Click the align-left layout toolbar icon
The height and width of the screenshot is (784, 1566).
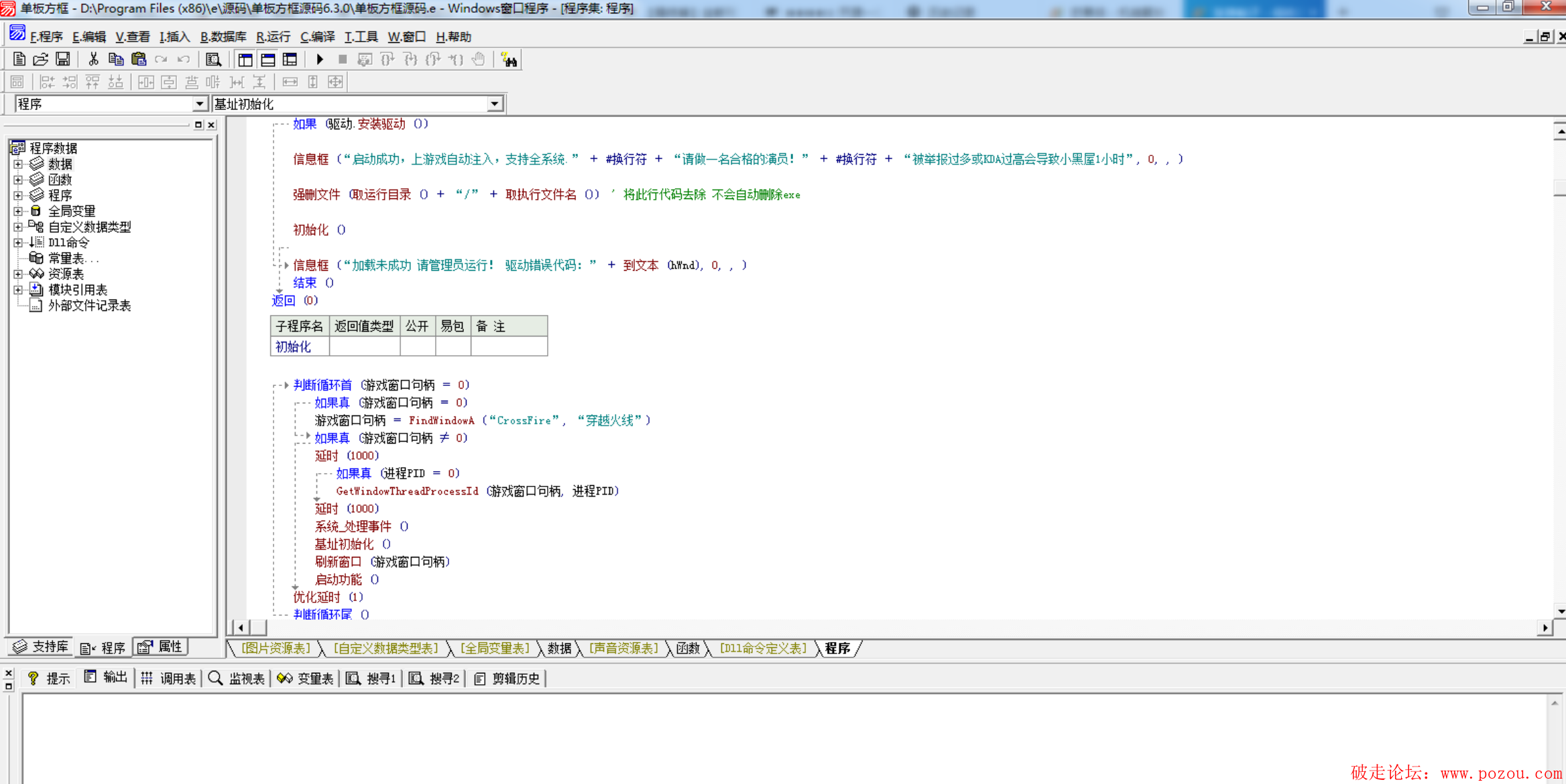click(x=47, y=82)
